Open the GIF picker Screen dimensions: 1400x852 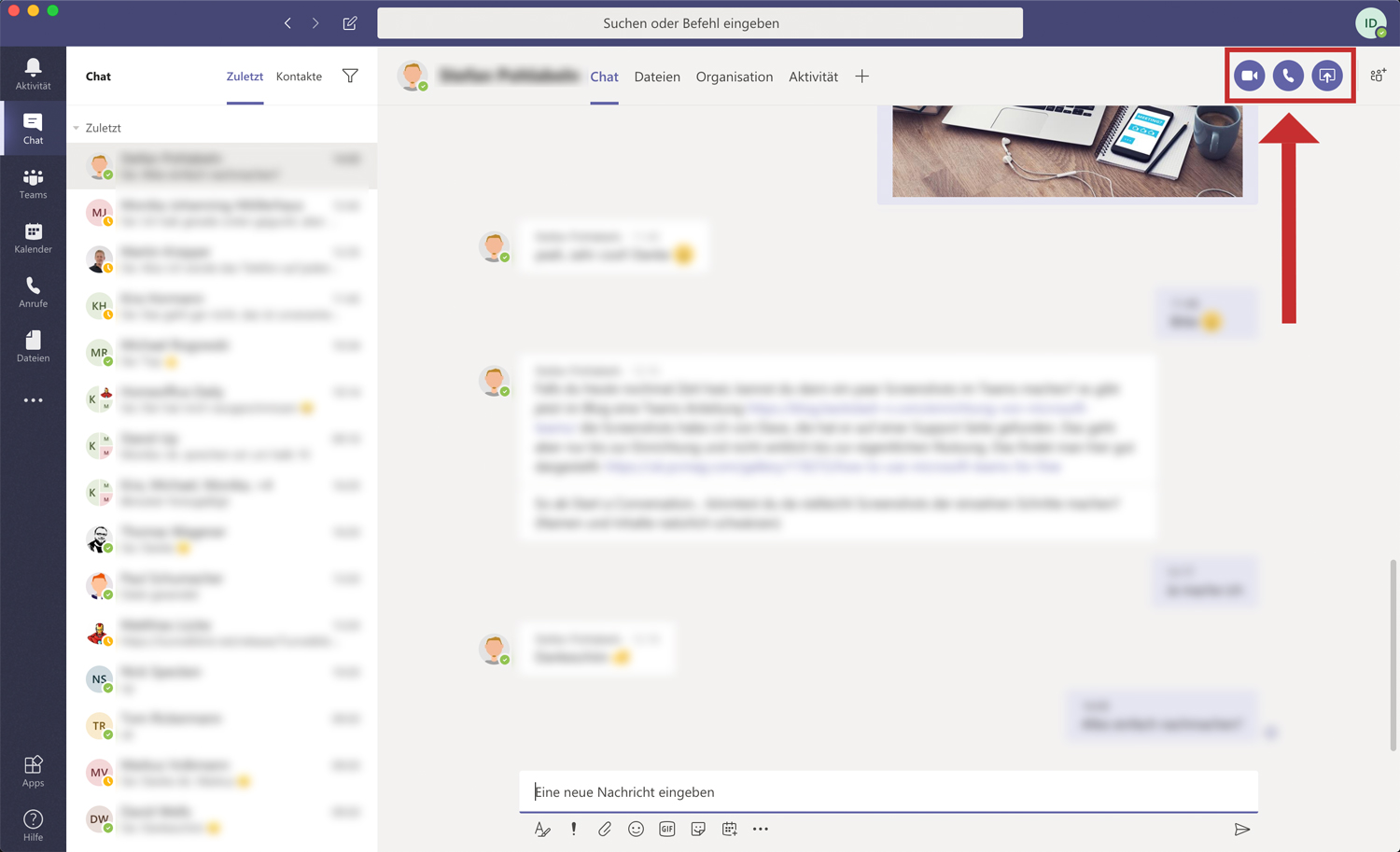click(666, 829)
